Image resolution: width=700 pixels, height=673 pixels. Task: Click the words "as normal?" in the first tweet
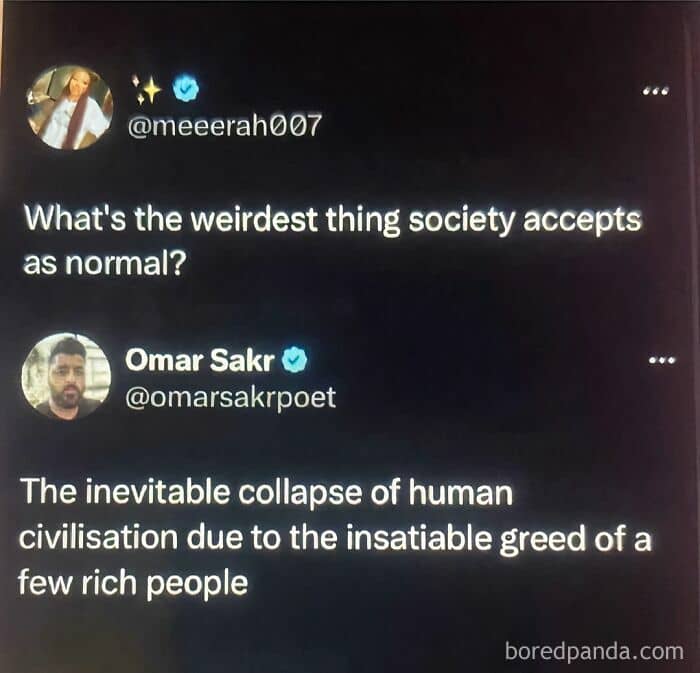tap(104, 264)
